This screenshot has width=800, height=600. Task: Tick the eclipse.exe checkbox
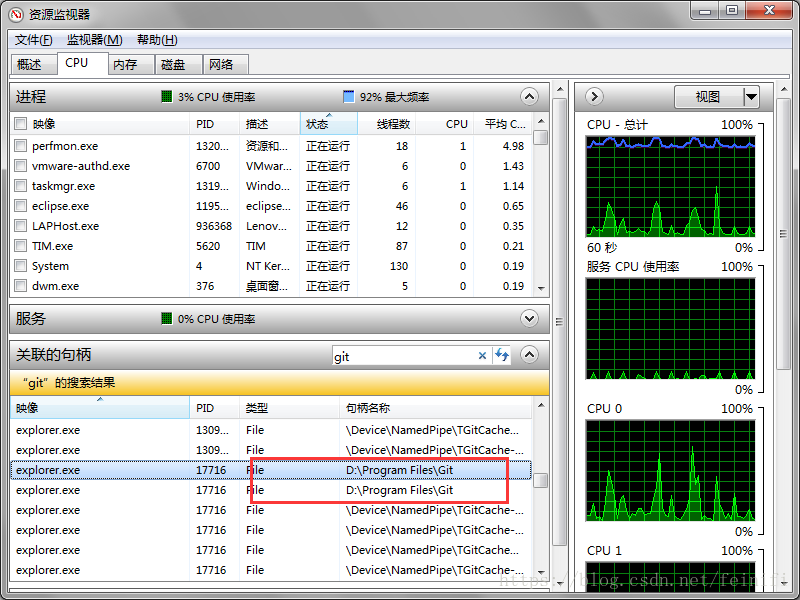tap(21, 206)
